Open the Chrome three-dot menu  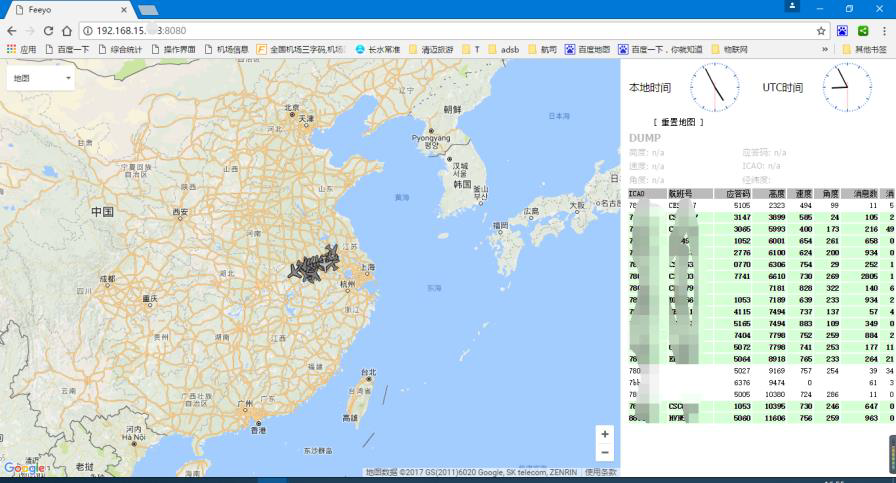pos(885,31)
